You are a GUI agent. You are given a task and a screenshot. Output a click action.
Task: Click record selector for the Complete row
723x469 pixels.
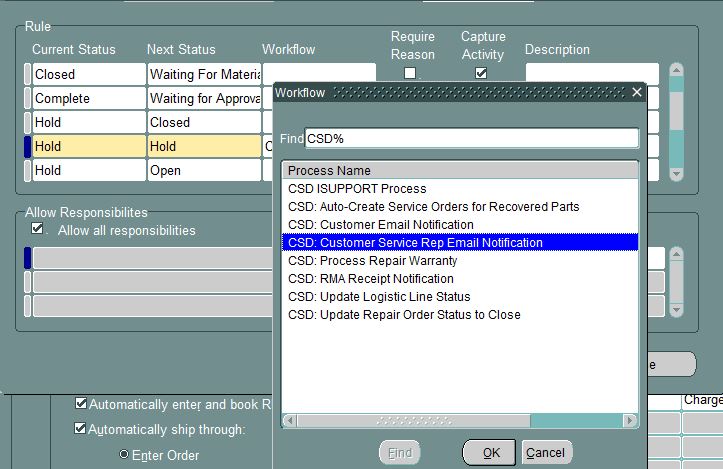[x=28, y=98]
